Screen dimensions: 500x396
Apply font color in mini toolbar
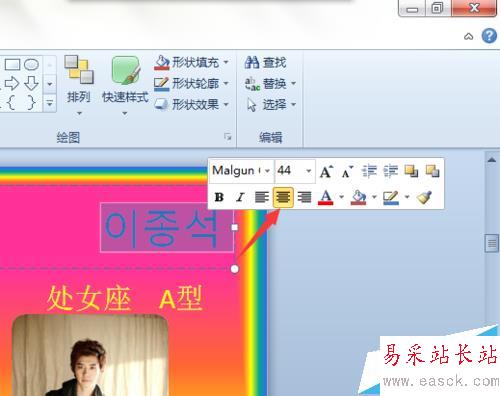tap(326, 197)
